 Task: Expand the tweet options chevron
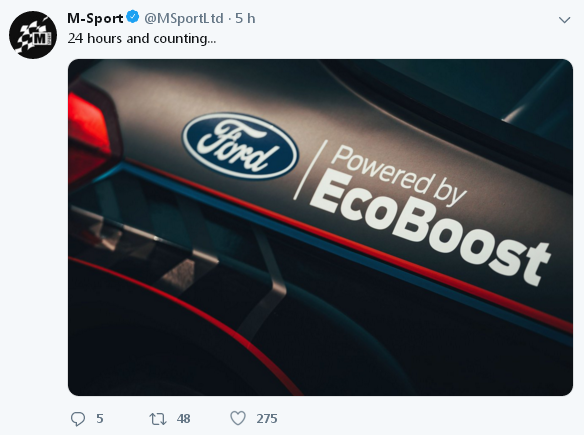click(565, 20)
